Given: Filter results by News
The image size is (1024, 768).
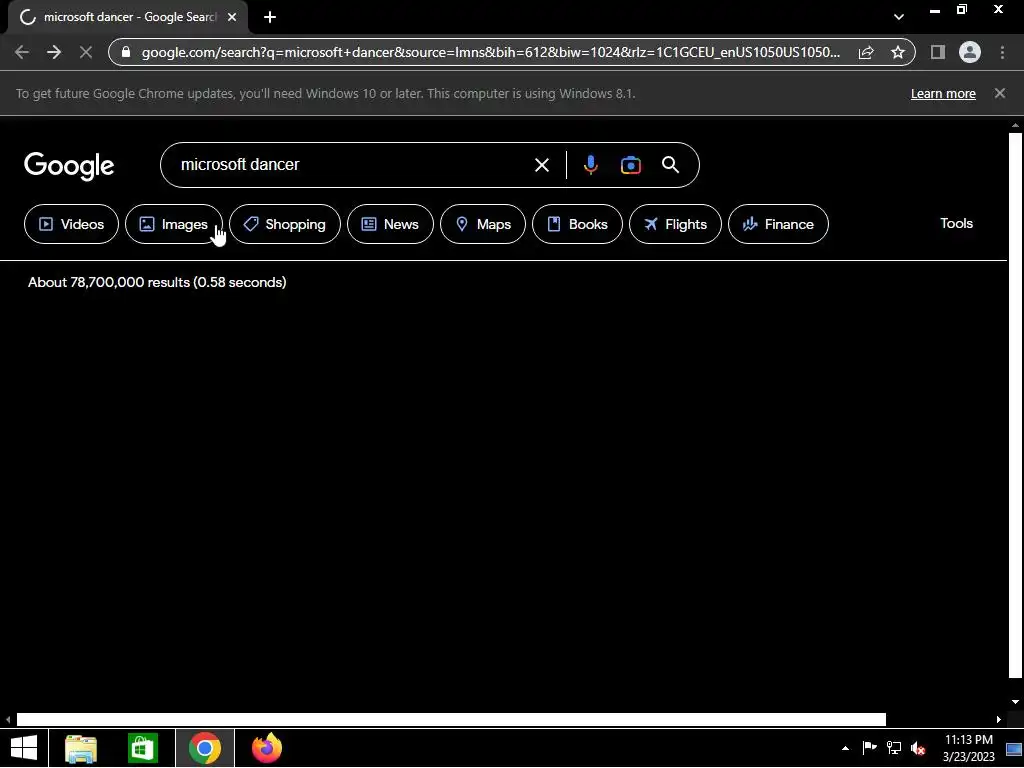Looking at the screenshot, I should point(391,224).
